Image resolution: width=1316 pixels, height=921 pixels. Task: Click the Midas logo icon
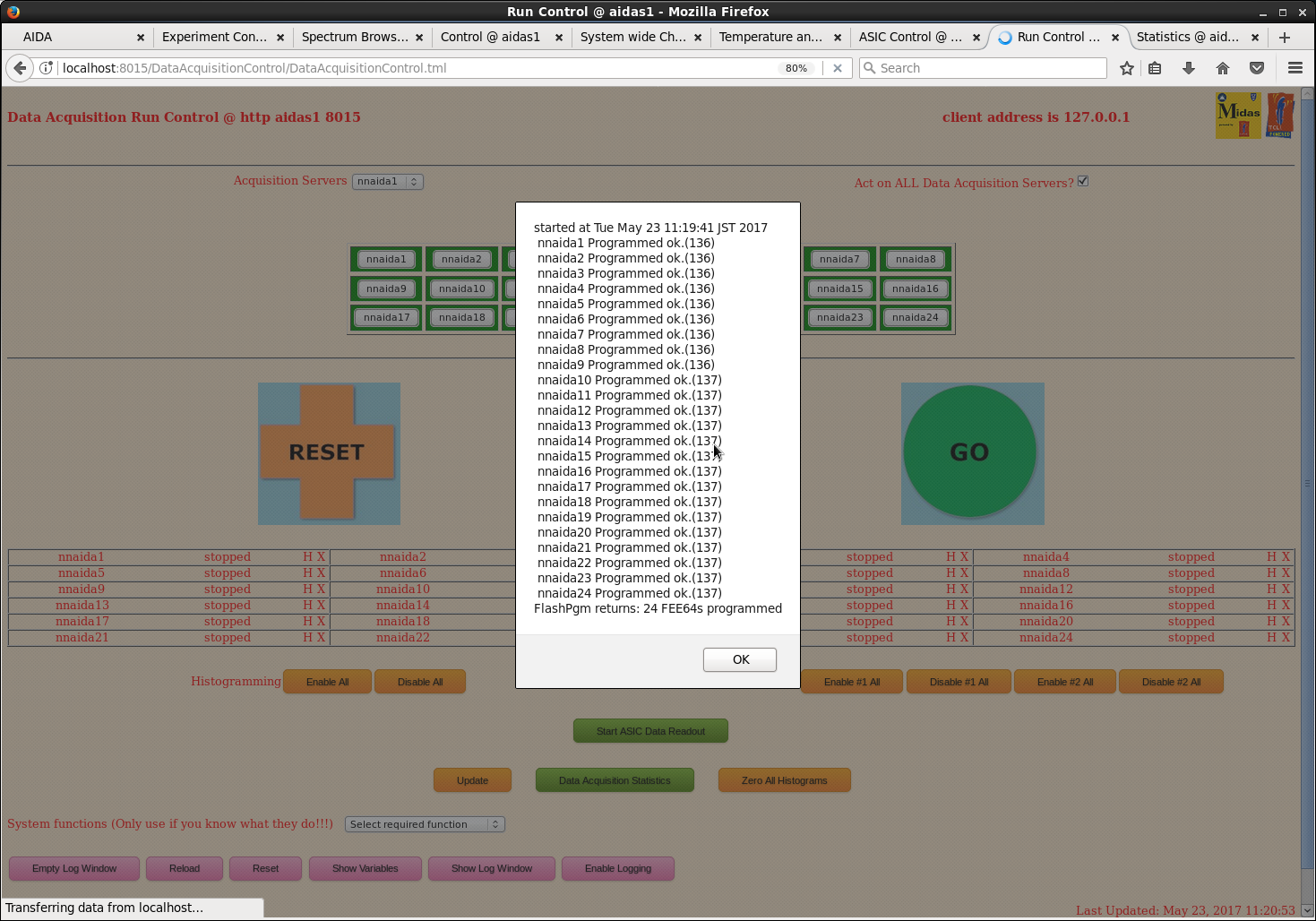point(1238,116)
